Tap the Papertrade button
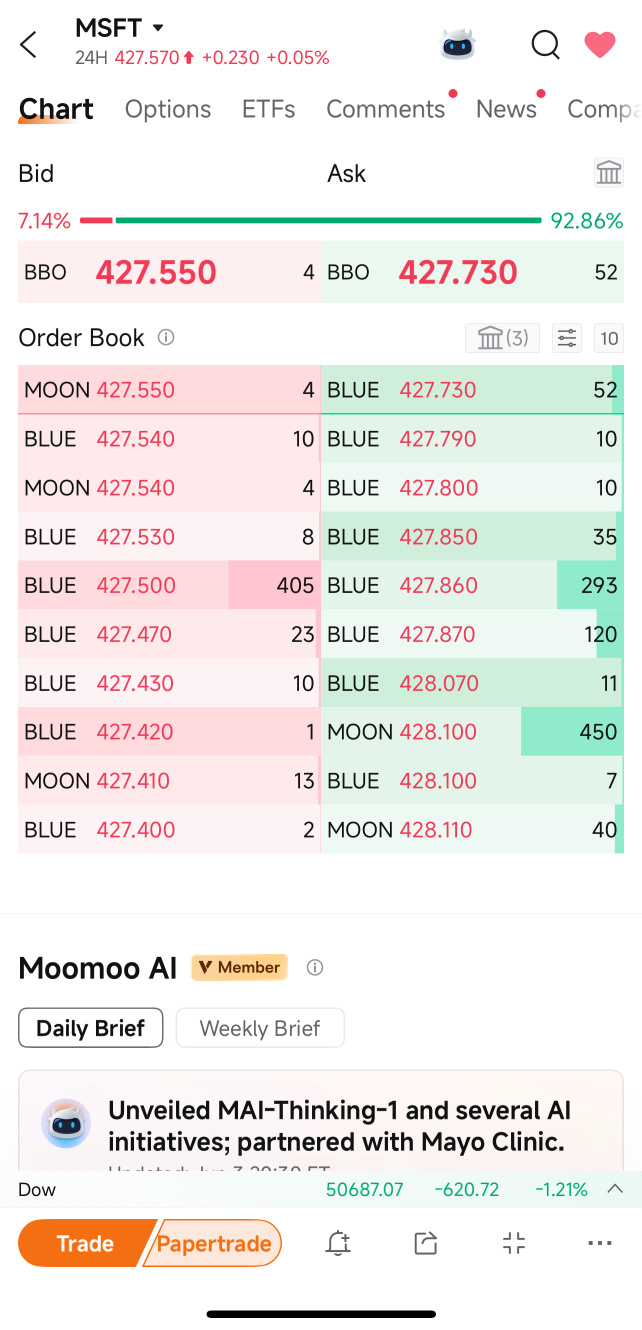The height and width of the screenshot is (1330, 642). (x=214, y=1243)
